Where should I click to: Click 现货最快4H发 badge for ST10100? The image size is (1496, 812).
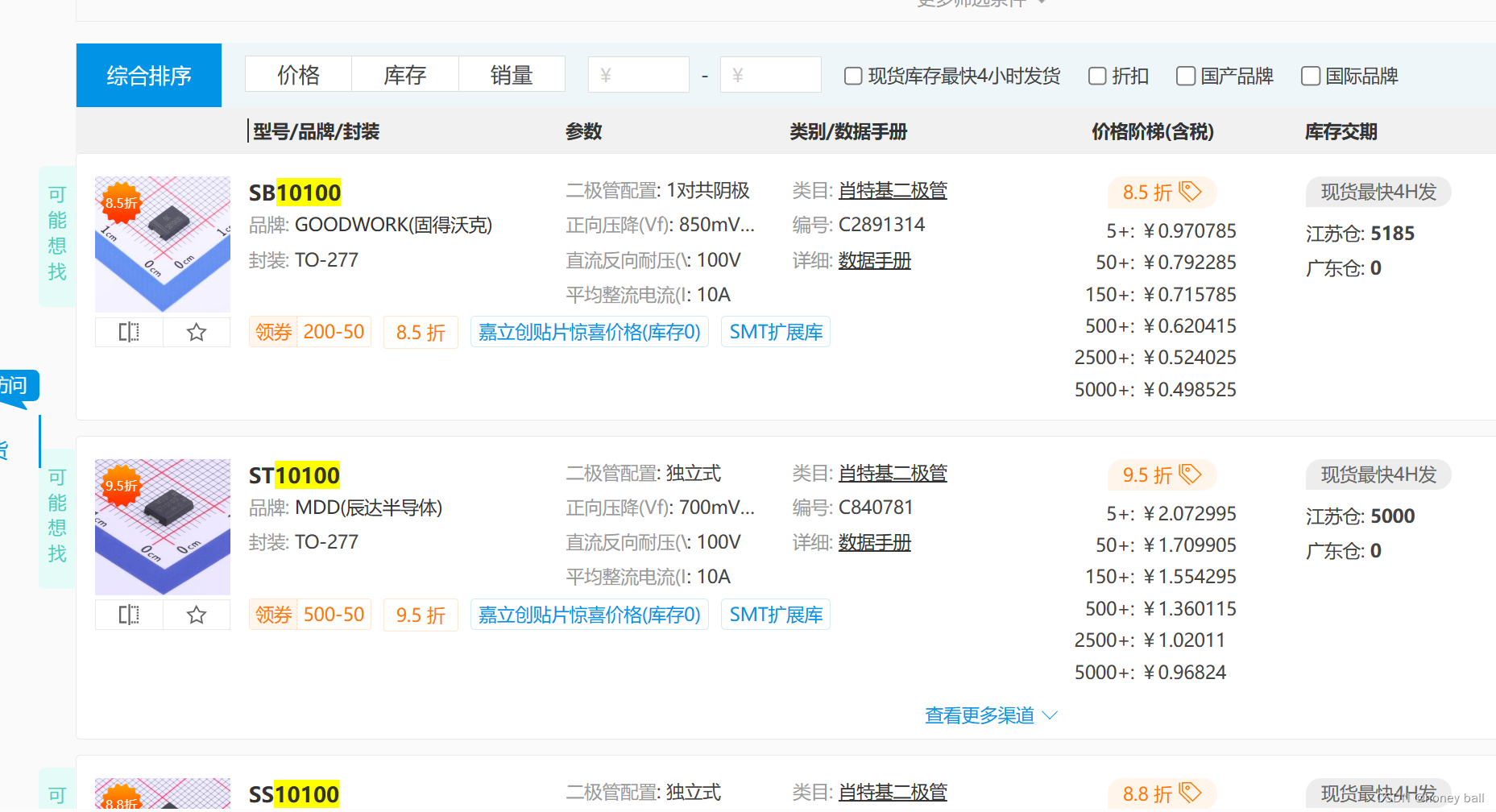click(x=1378, y=474)
